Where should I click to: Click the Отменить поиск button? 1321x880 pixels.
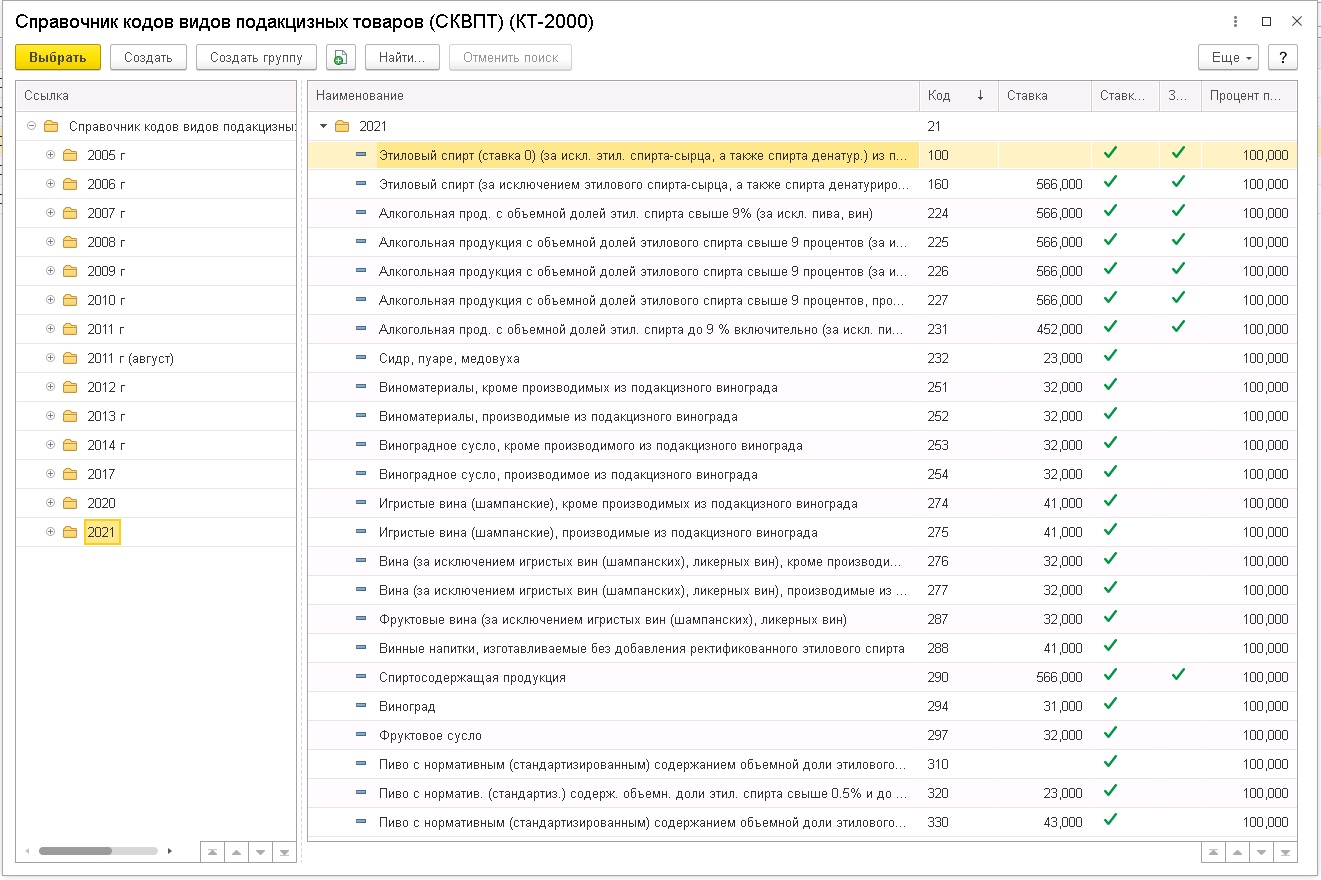click(x=510, y=57)
